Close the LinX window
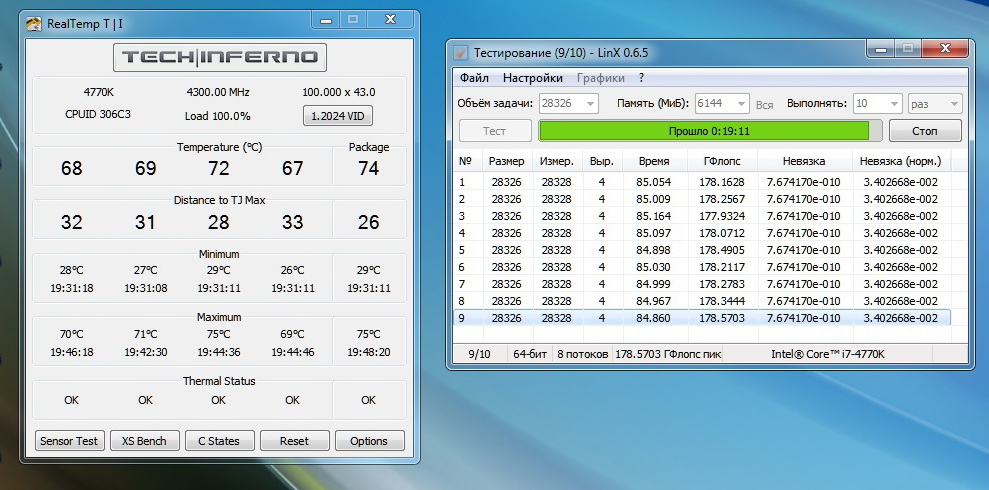Screen dimensions: 989x490 [945, 49]
